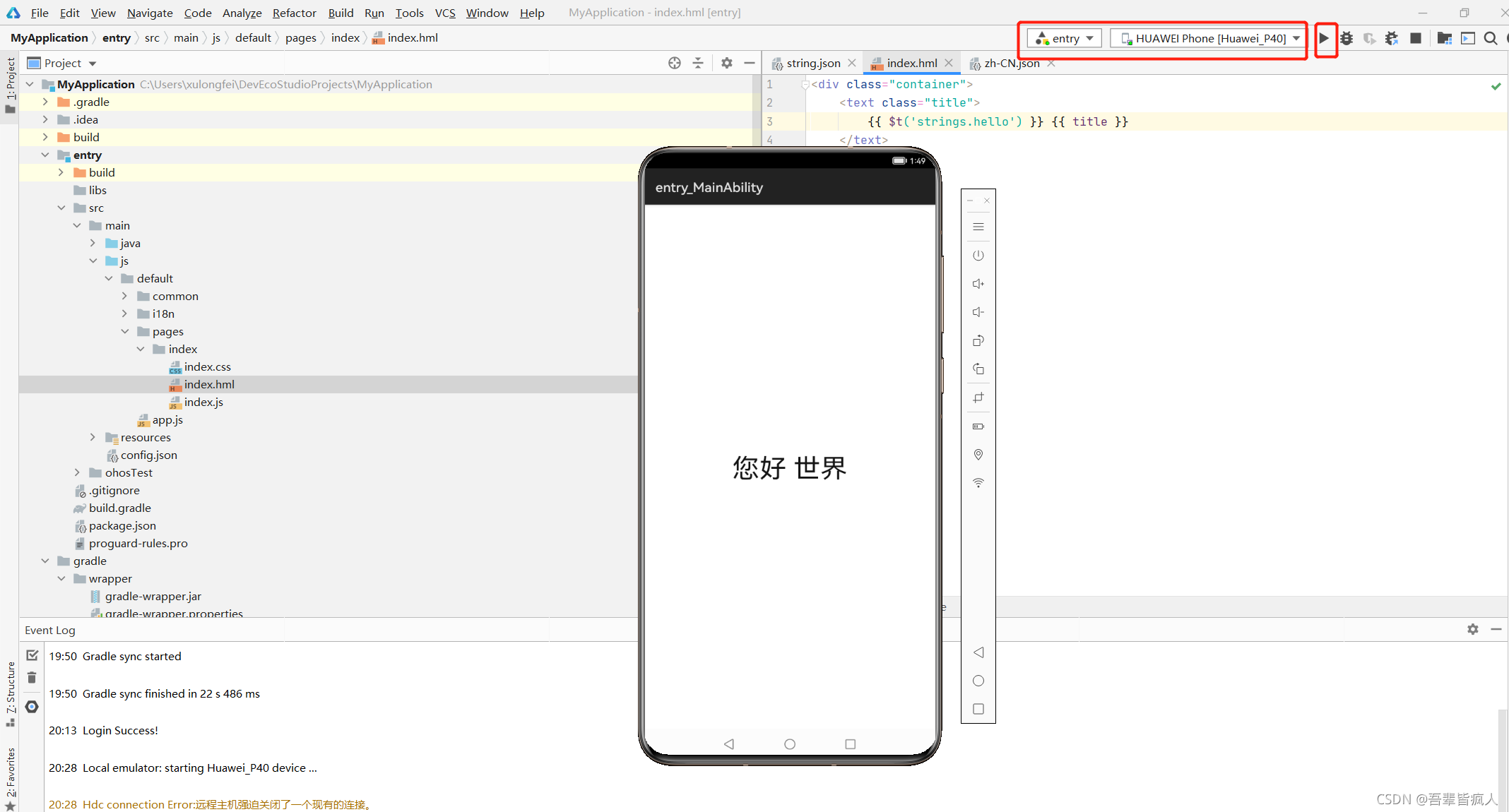Expand the resources folder
The image size is (1509, 812).
93,437
